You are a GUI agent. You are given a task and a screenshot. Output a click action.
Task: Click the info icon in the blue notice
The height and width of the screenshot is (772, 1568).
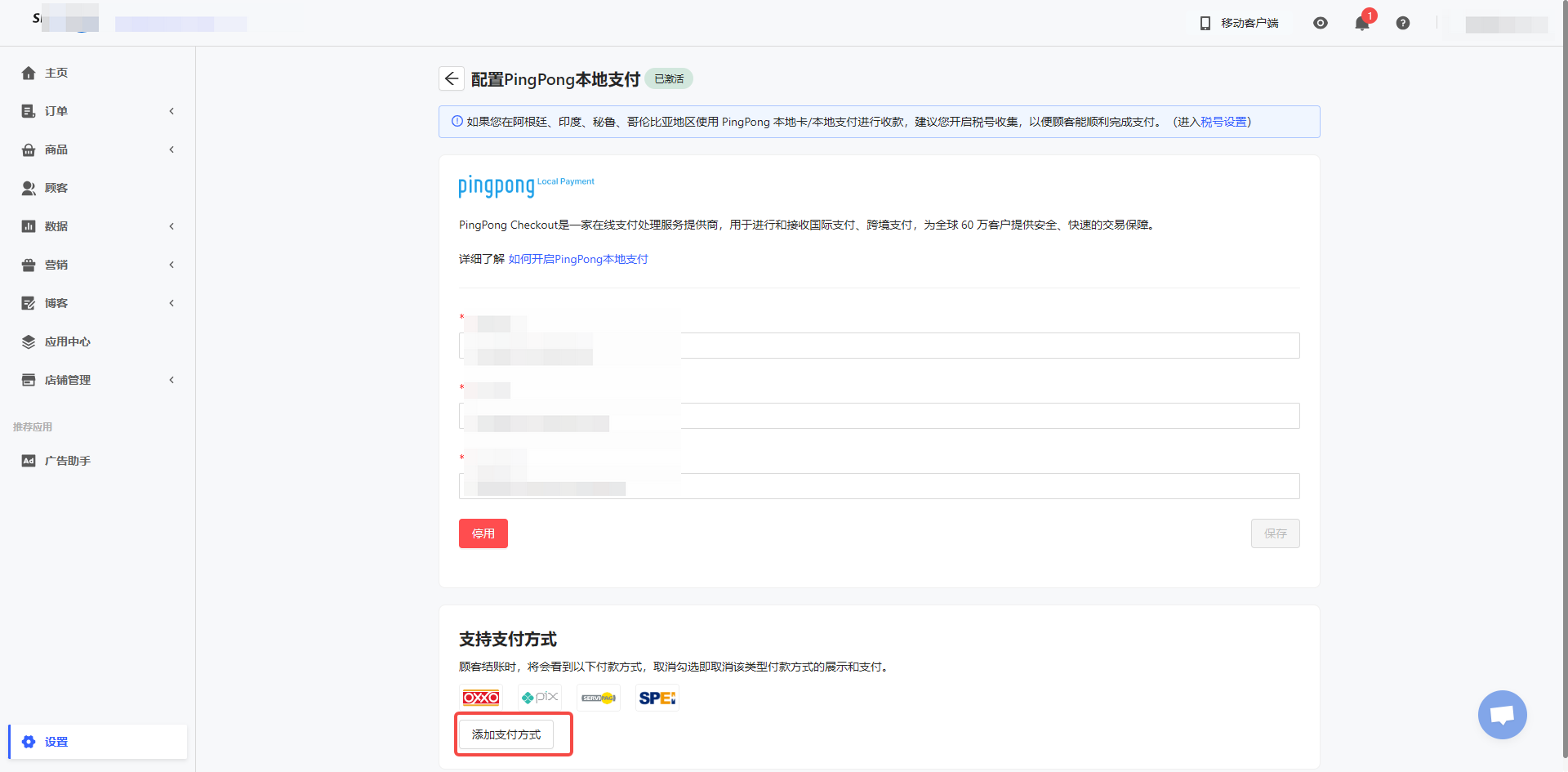(457, 122)
